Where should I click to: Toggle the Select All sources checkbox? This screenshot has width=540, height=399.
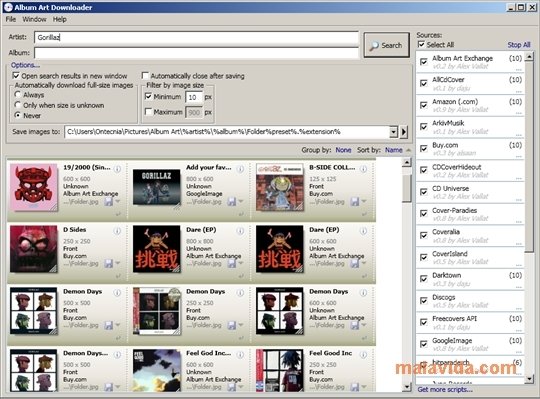(x=421, y=44)
